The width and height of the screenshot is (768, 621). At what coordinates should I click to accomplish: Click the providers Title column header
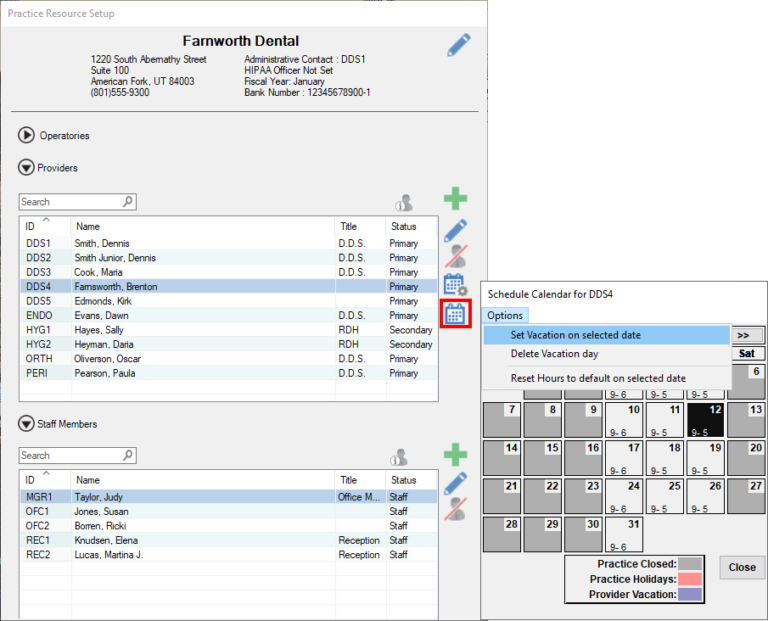pyautogui.click(x=360, y=226)
